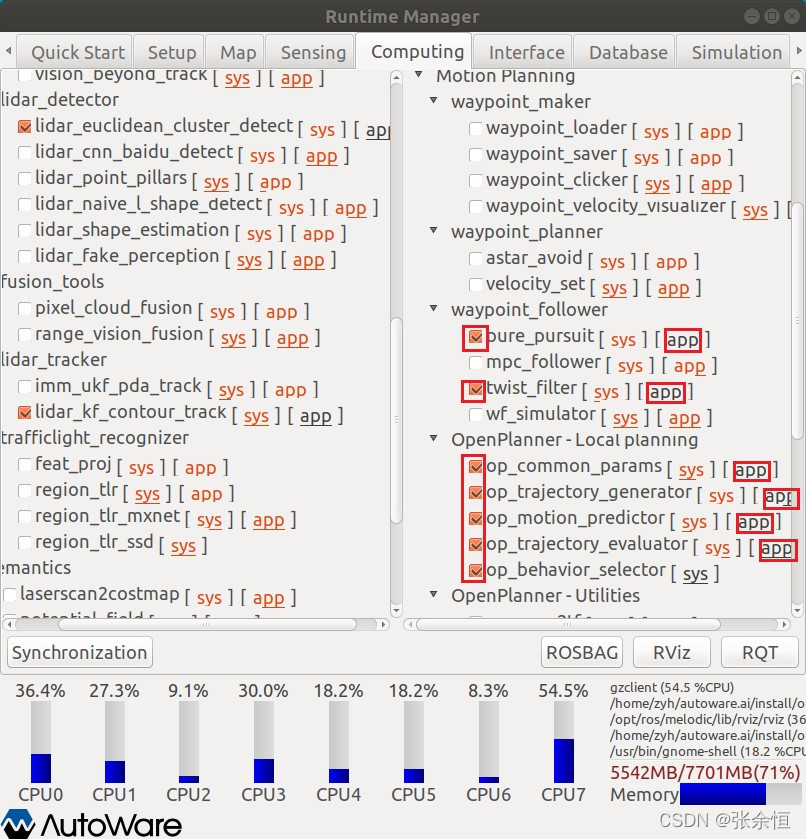The image size is (806, 839).
Task: Collapse the waypoint_maker group
Action: [x=434, y=100]
